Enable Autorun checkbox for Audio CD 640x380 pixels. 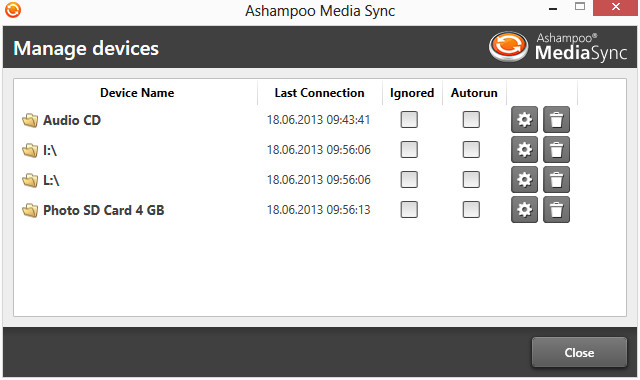tap(471, 120)
